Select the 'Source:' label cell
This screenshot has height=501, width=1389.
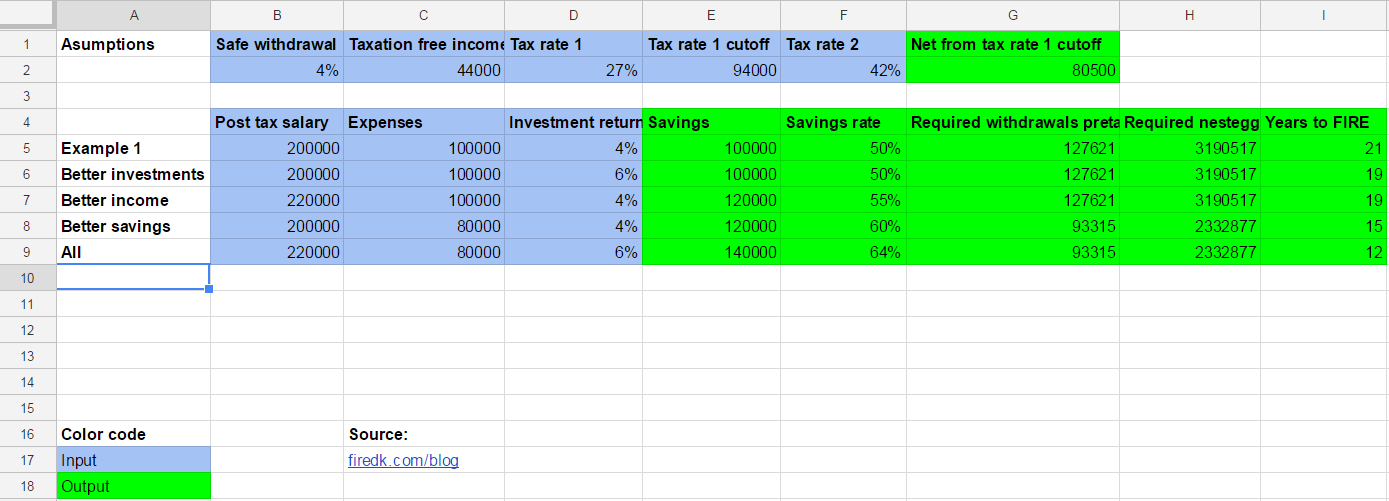click(x=424, y=434)
